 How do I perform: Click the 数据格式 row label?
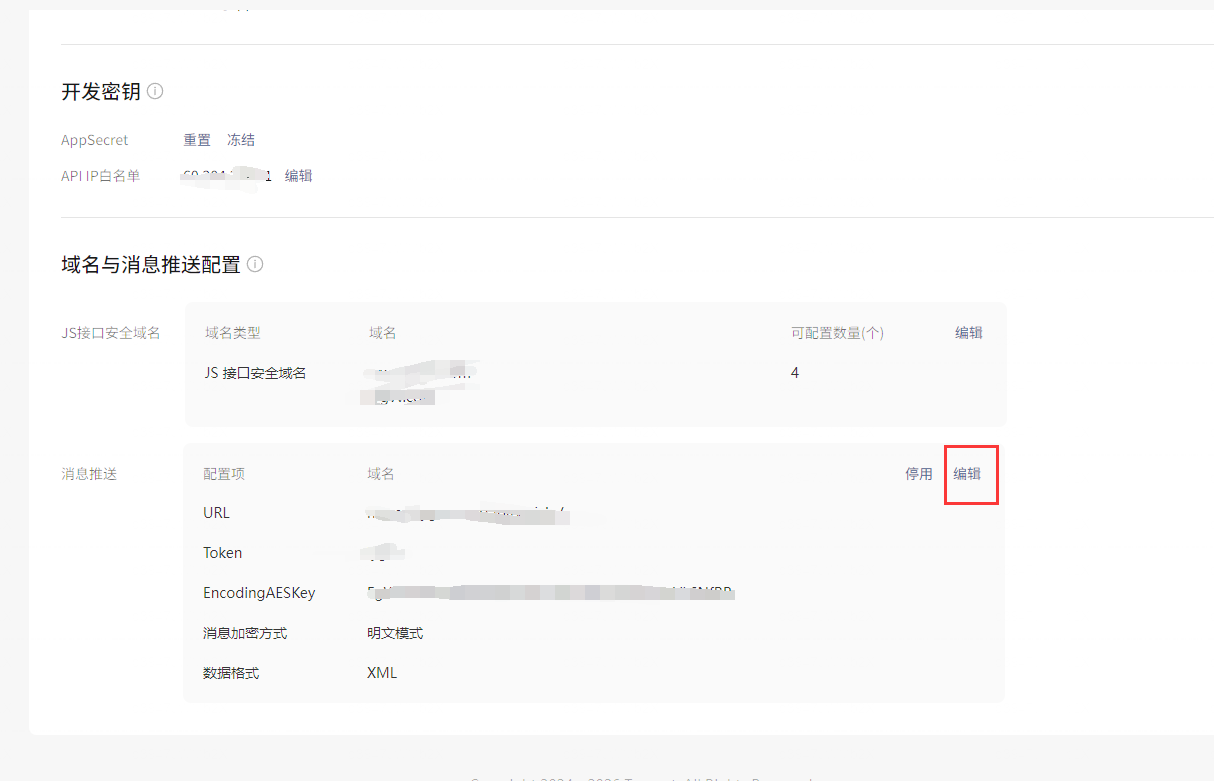pos(231,673)
